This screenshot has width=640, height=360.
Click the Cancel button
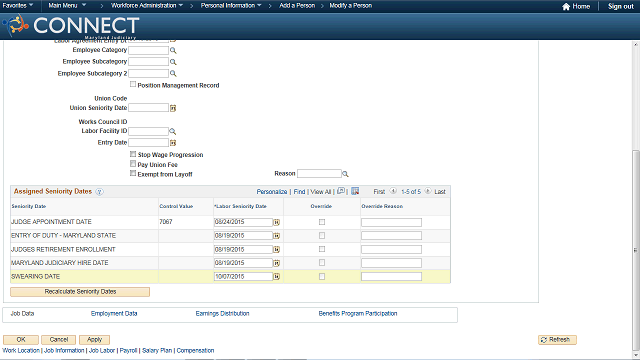[59, 340]
